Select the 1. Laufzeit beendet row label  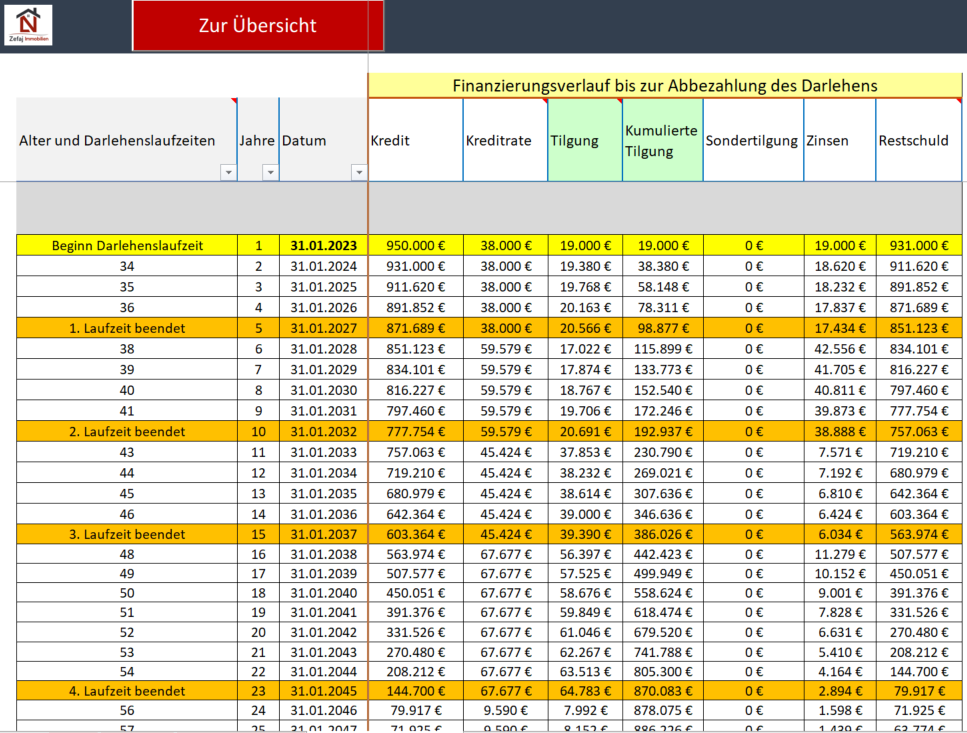[x=127, y=328]
